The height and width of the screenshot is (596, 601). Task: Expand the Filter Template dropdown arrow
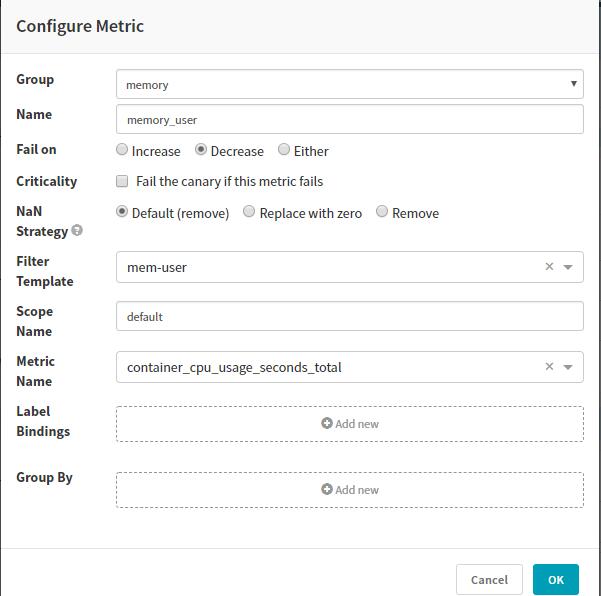(x=568, y=267)
